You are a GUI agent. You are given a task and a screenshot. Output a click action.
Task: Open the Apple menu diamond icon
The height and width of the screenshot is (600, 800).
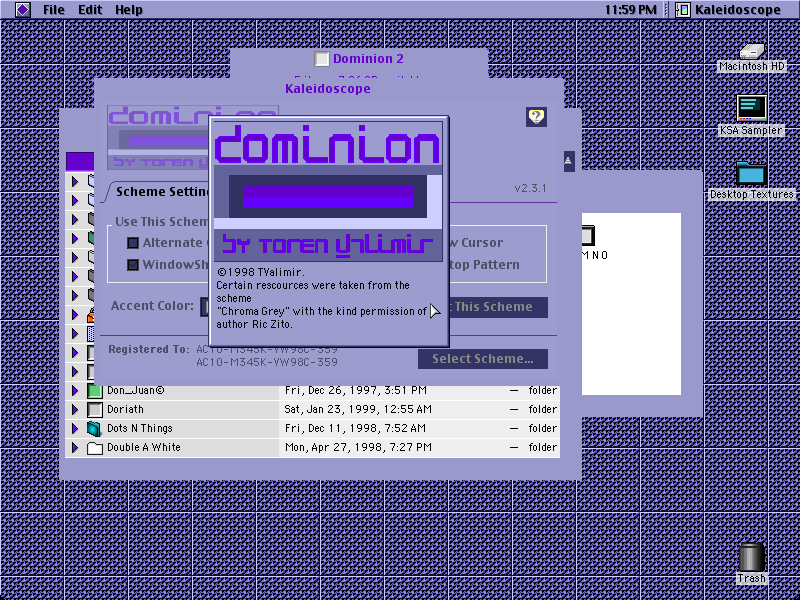pyautogui.click(x=22, y=10)
